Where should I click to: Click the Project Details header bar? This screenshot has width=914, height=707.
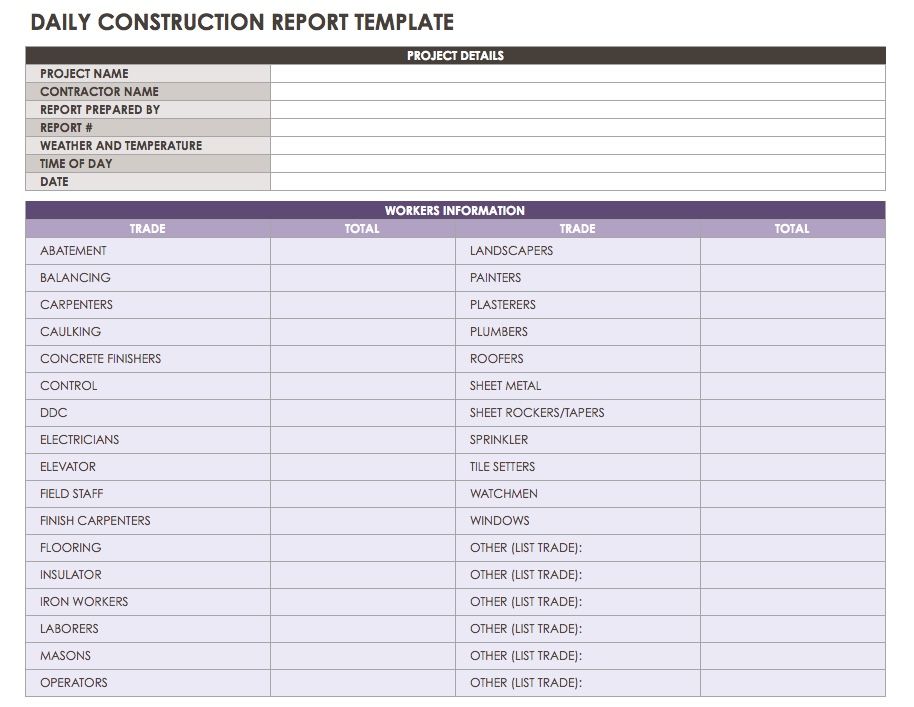457,56
